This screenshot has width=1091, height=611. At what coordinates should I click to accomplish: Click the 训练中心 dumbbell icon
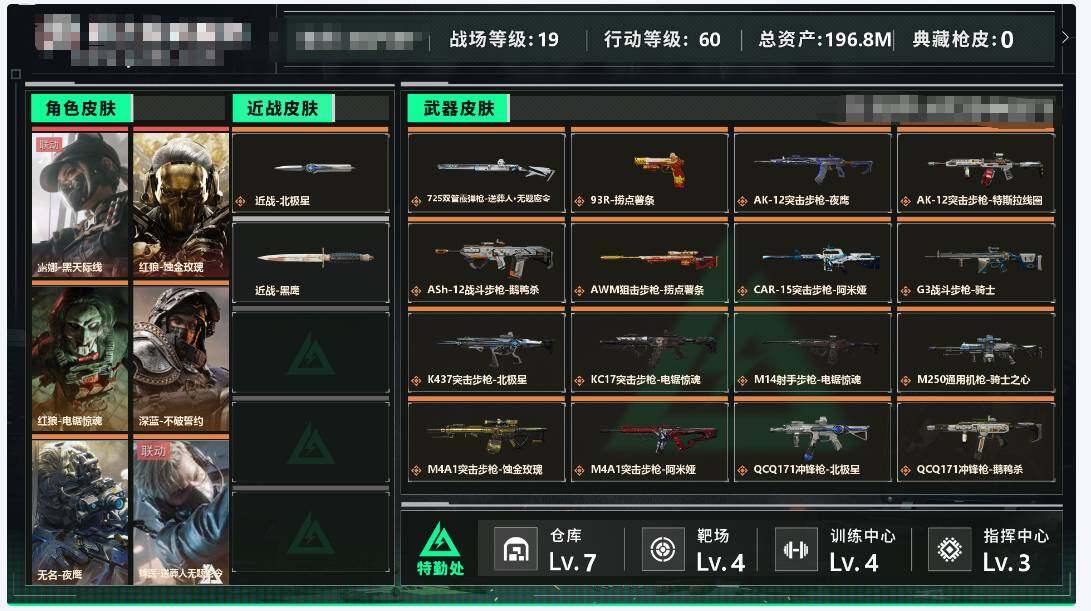tap(796, 550)
